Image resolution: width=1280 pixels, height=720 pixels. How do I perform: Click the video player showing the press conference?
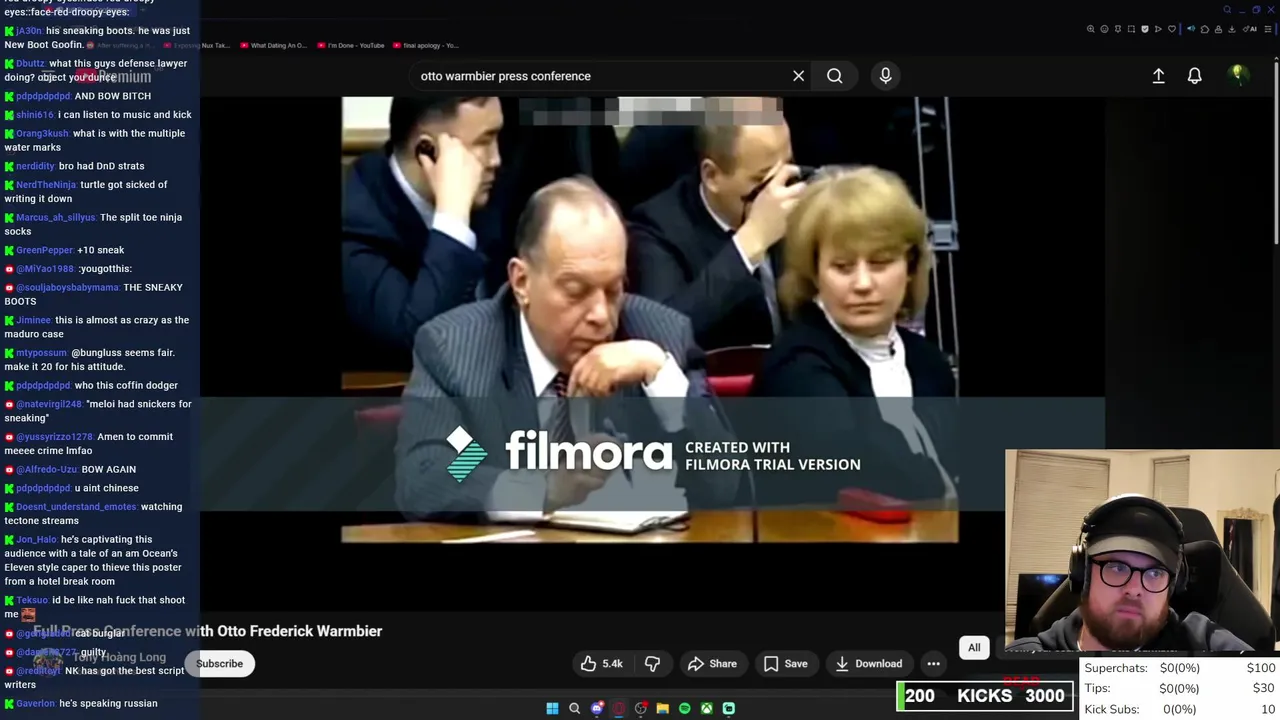point(650,320)
